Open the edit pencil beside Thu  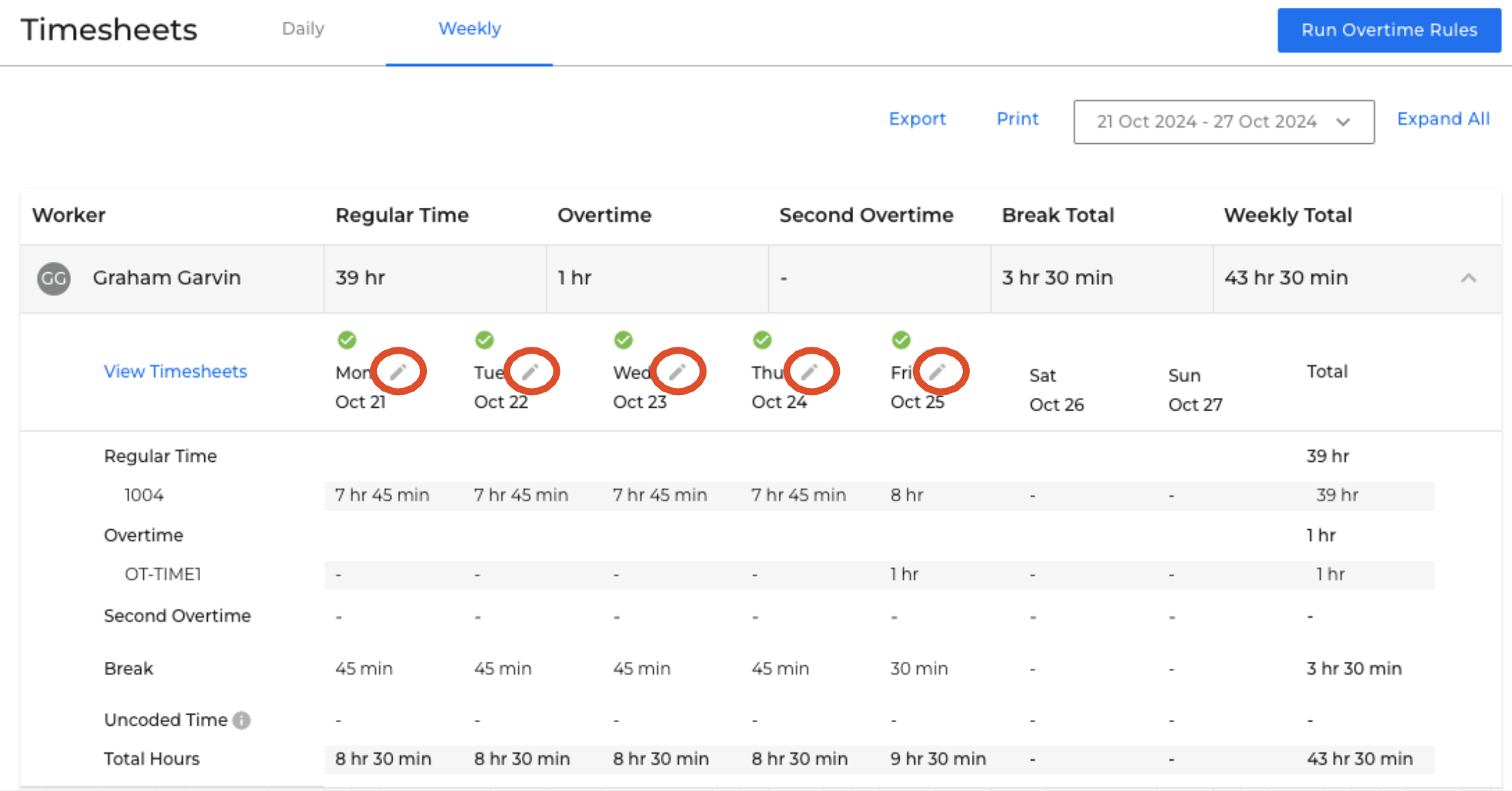(x=810, y=371)
